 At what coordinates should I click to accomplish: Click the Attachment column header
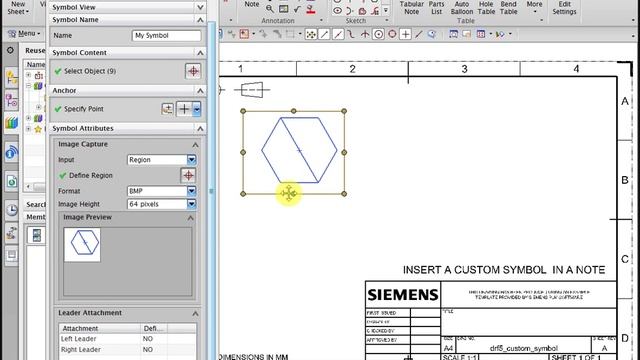coord(100,328)
